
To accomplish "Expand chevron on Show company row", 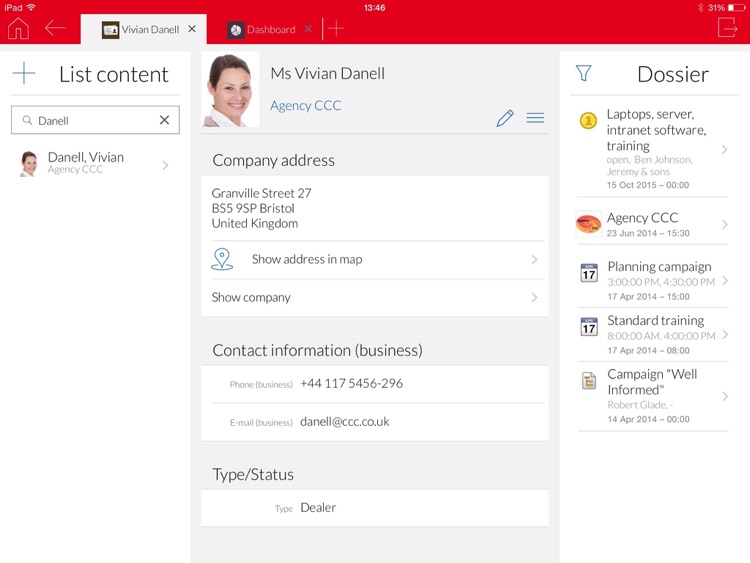I will [534, 298].
